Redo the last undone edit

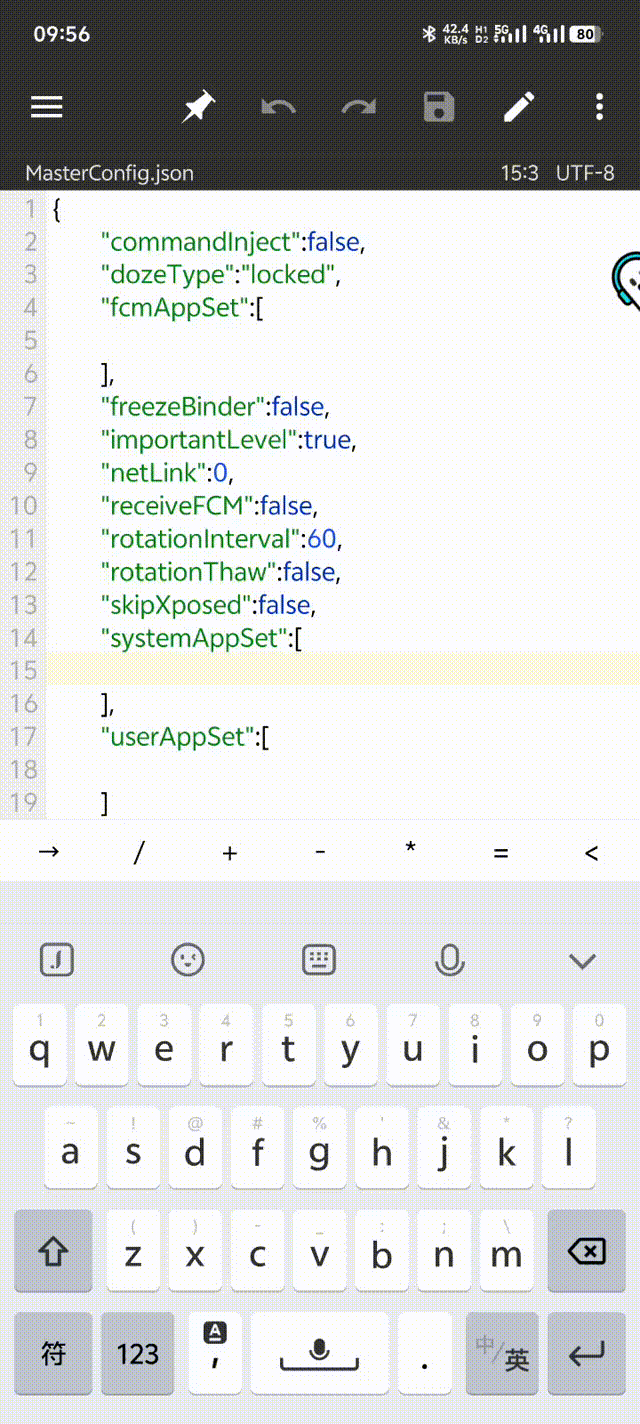[x=359, y=107]
